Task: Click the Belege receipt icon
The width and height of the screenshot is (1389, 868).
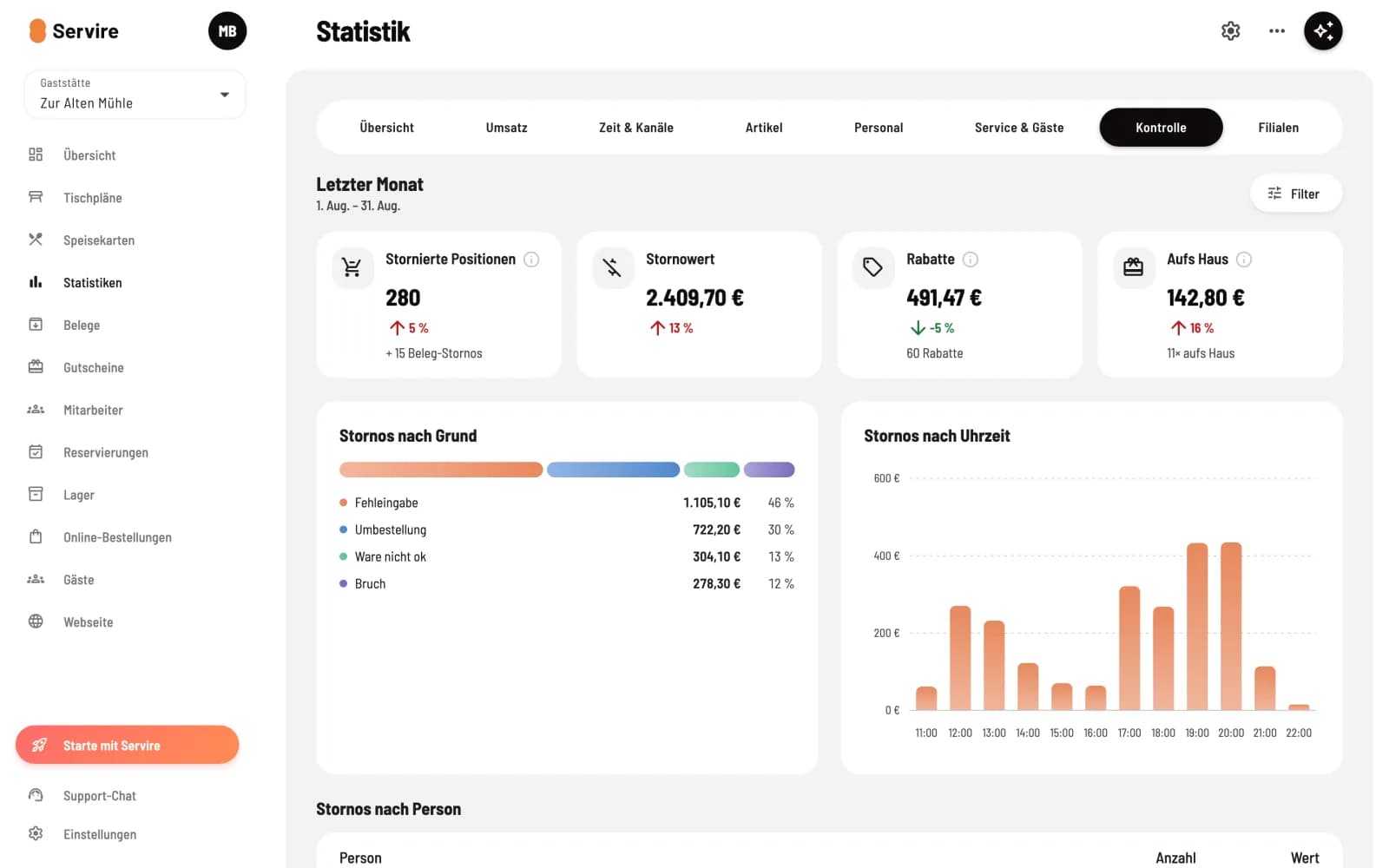Action: pyautogui.click(x=36, y=325)
